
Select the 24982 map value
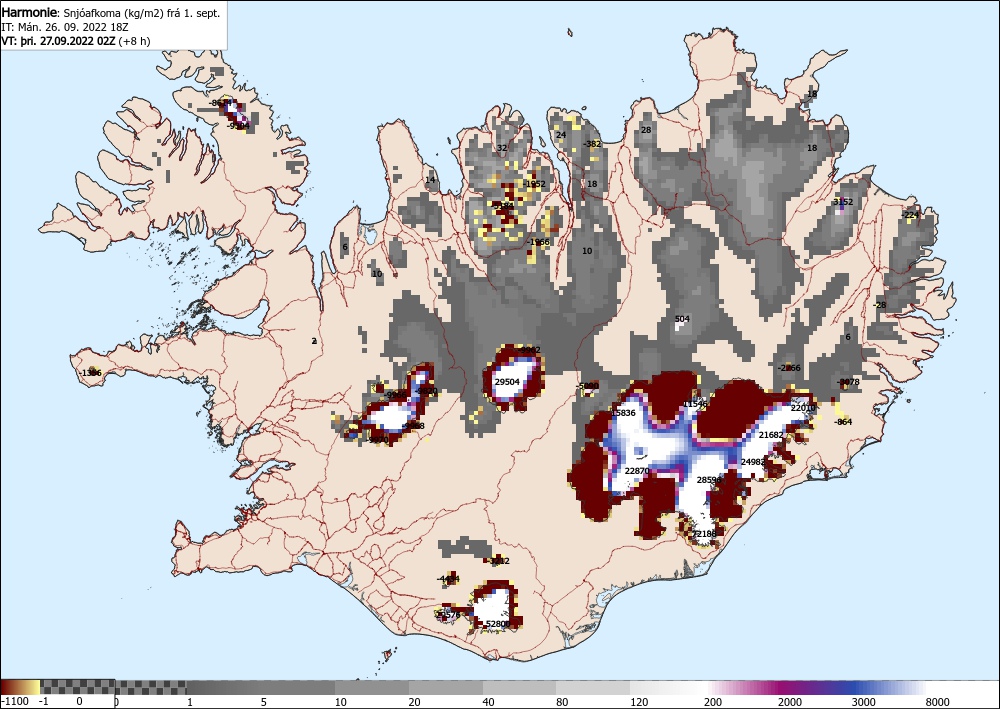coord(753,462)
